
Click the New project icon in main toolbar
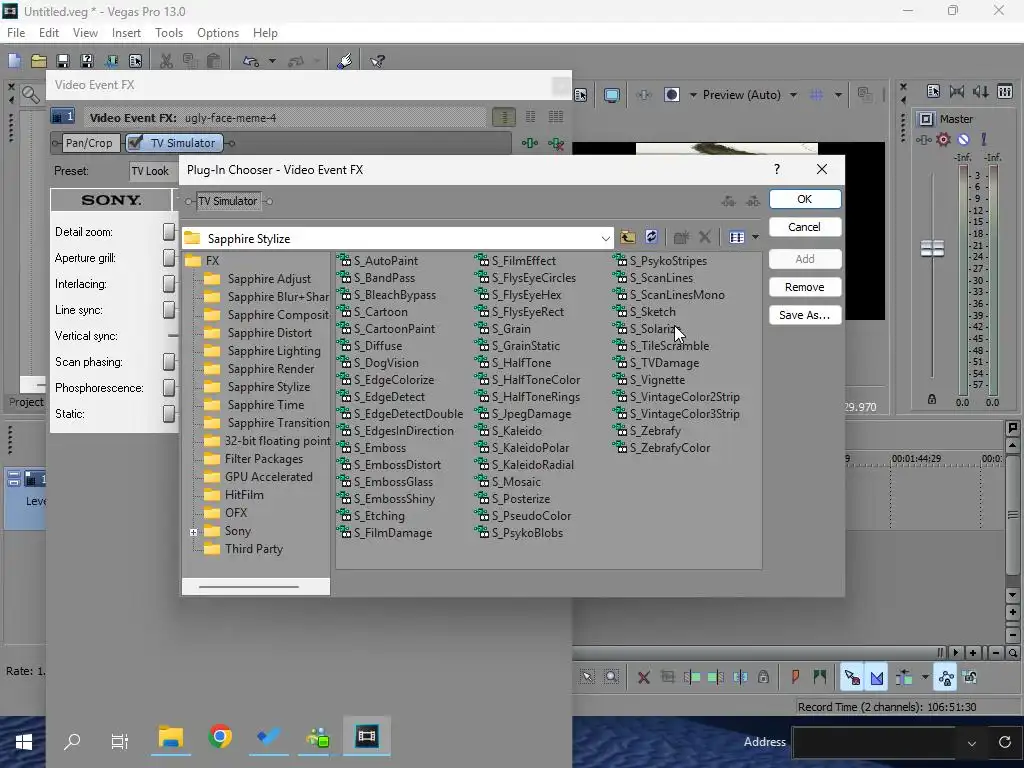tap(14, 61)
